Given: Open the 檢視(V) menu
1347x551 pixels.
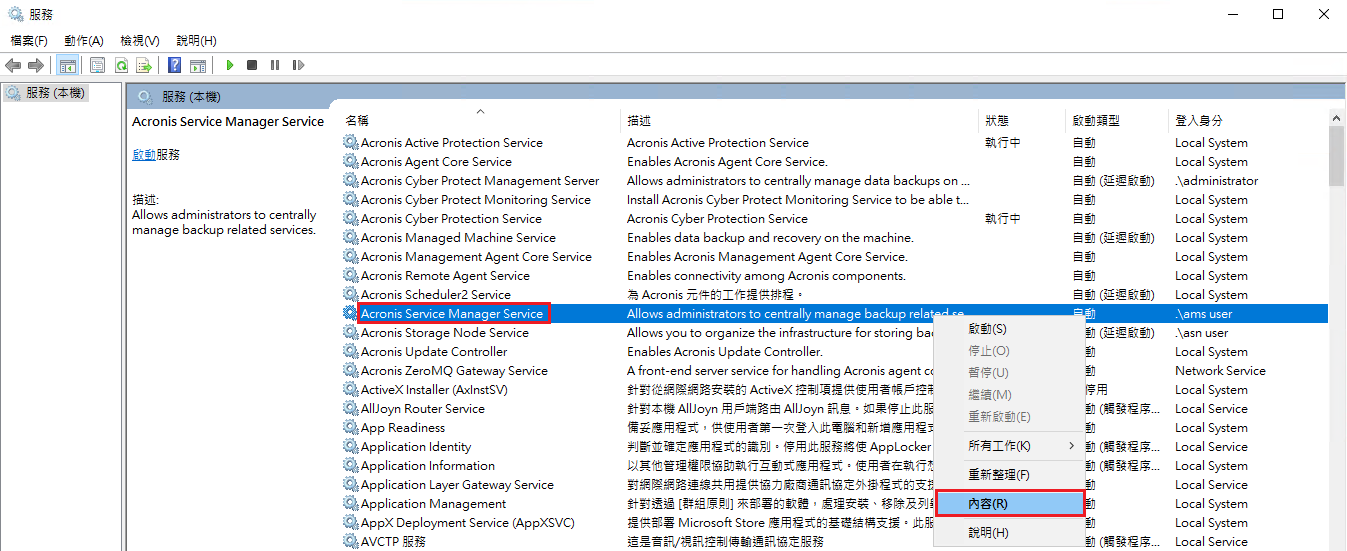Looking at the screenshot, I should pyautogui.click(x=140, y=41).
